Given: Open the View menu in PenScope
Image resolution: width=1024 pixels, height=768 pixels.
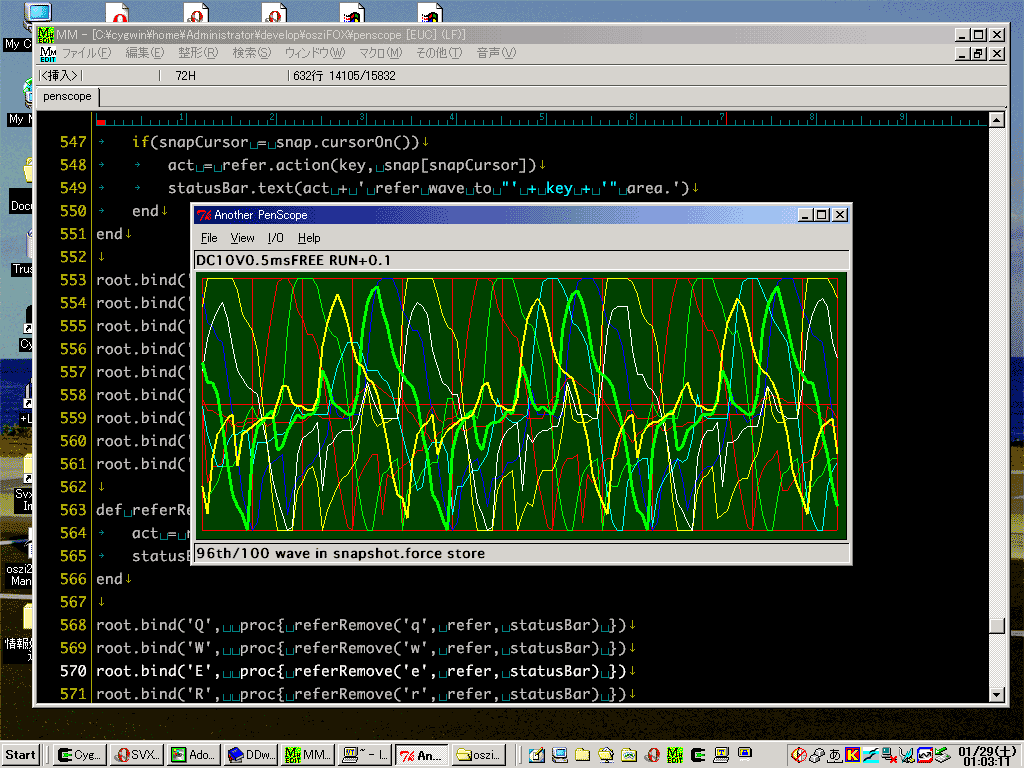Looking at the screenshot, I should click(x=242, y=238).
